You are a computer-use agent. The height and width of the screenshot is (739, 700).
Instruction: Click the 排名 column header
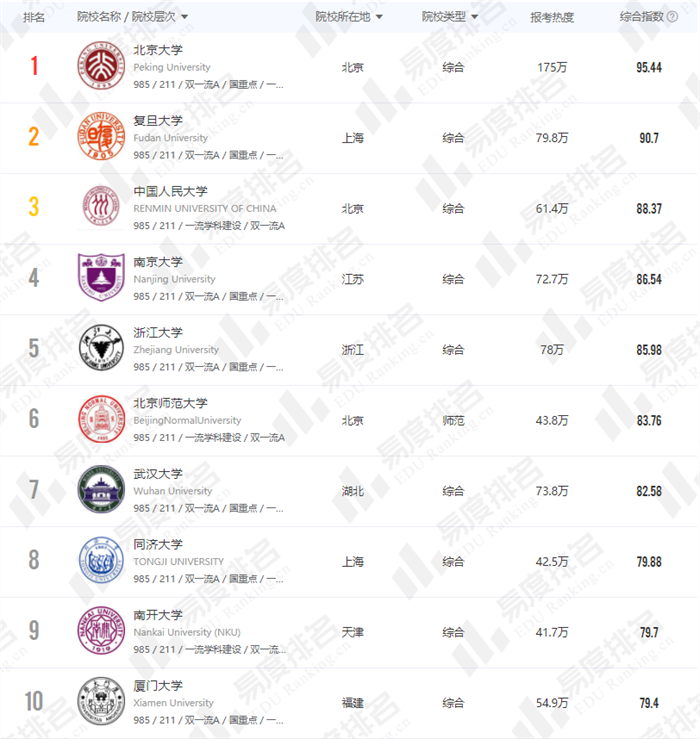[34, 17]
